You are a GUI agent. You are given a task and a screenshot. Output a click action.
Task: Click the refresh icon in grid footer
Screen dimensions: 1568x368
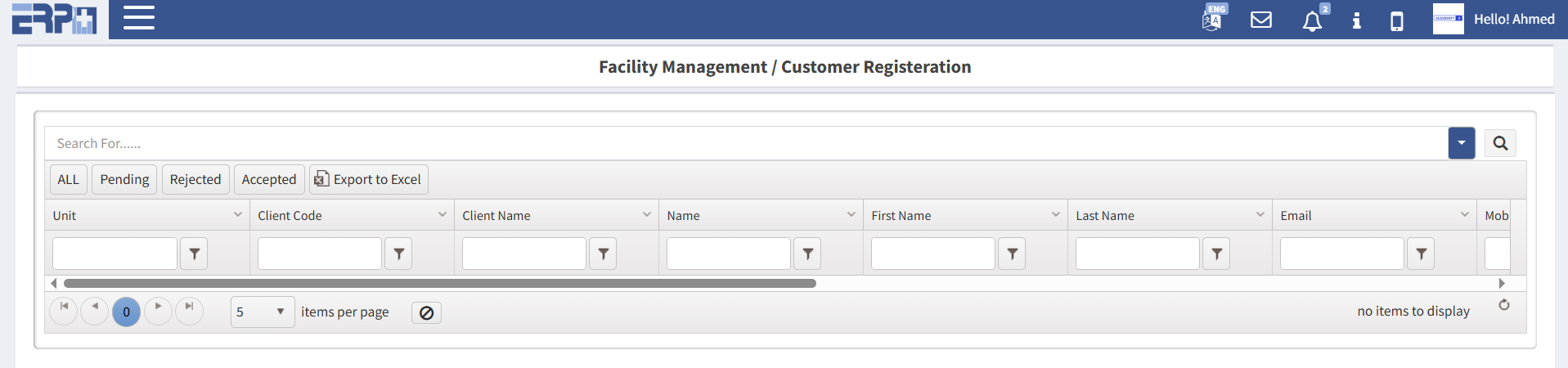click(1503, 305)
